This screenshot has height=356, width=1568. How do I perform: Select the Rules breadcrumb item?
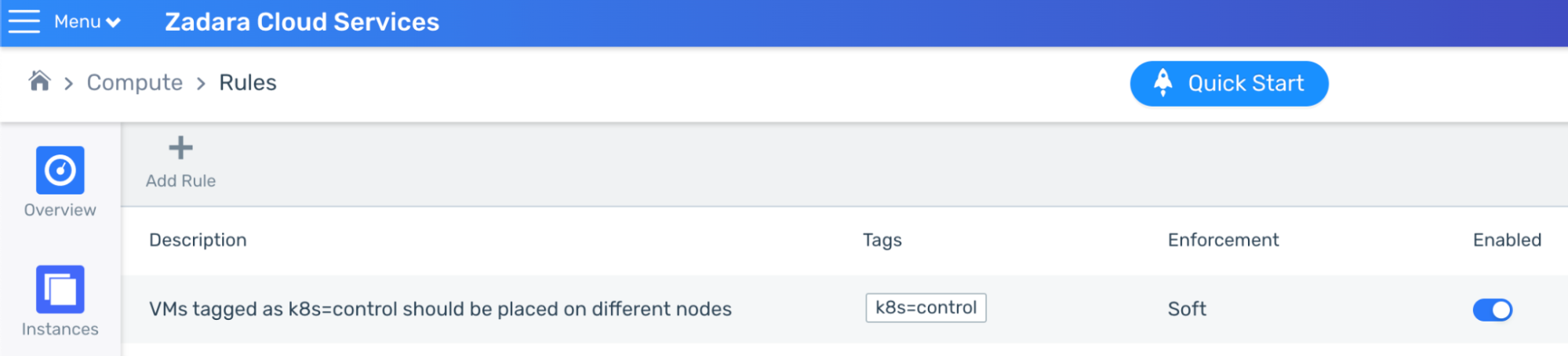[x=248, y=82]
